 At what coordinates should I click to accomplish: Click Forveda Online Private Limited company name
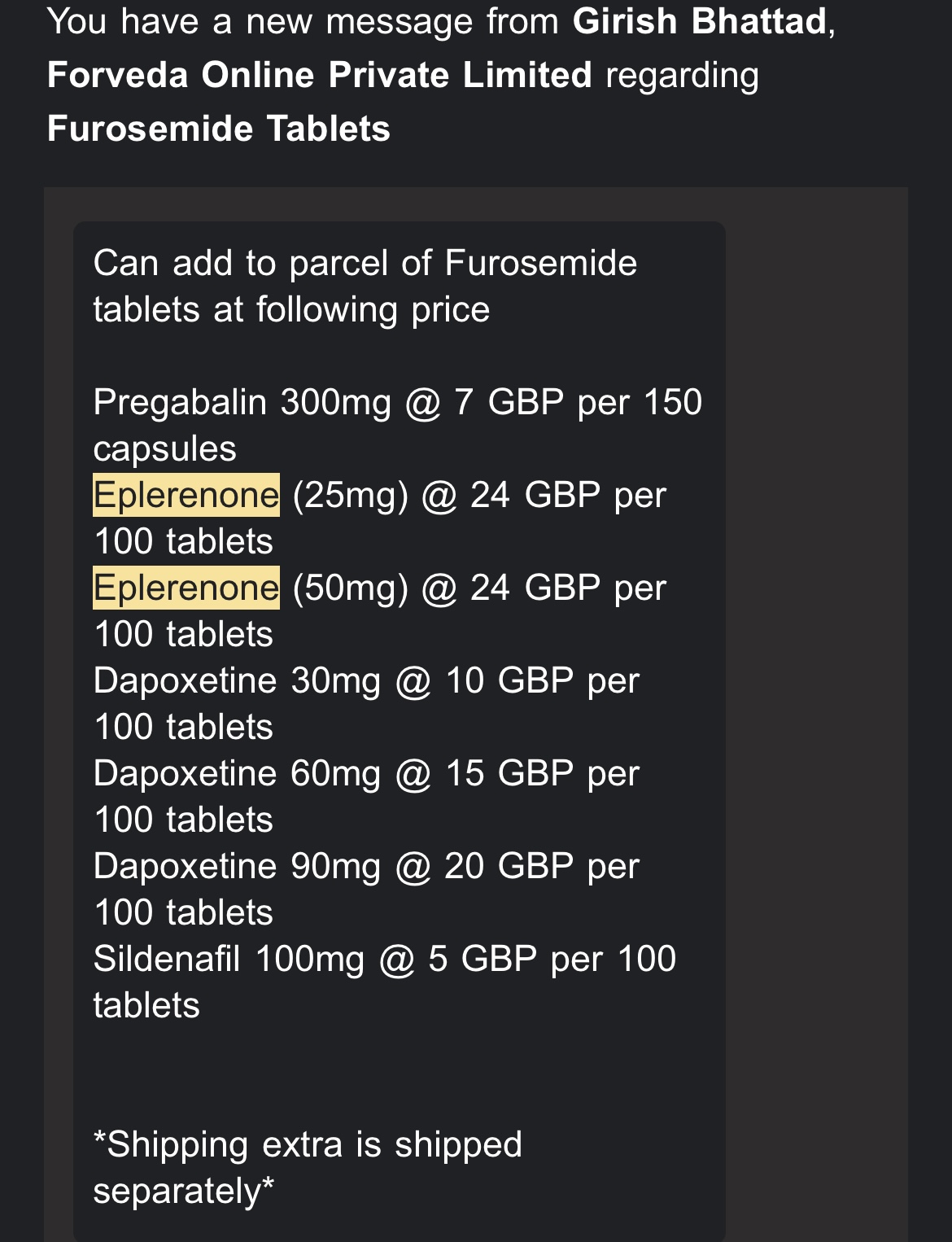coord(320,75)
